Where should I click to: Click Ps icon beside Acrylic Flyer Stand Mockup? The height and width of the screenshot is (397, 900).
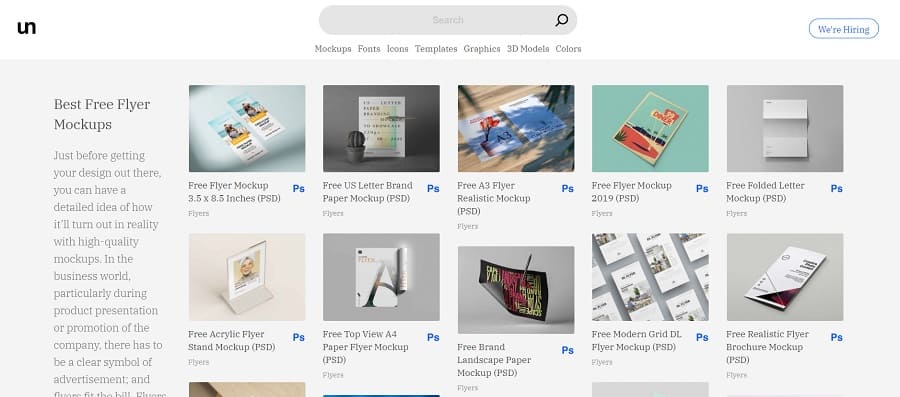pos(298,337)
